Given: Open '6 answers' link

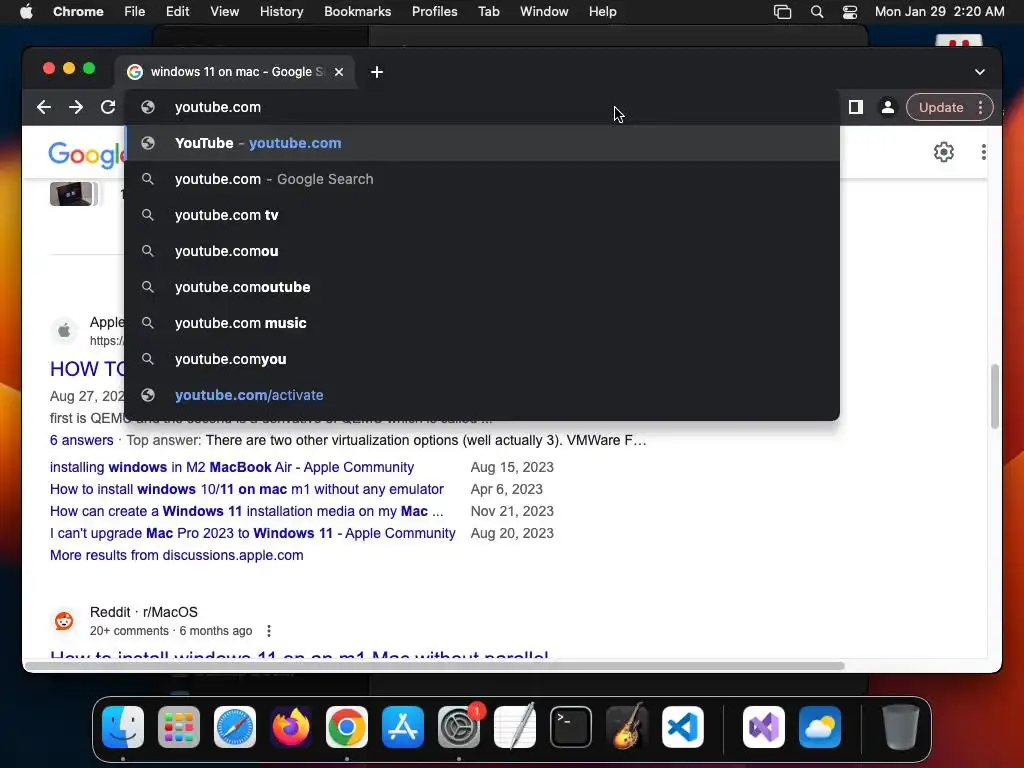Looking at the screenshot, I should (x=82, y=440).
